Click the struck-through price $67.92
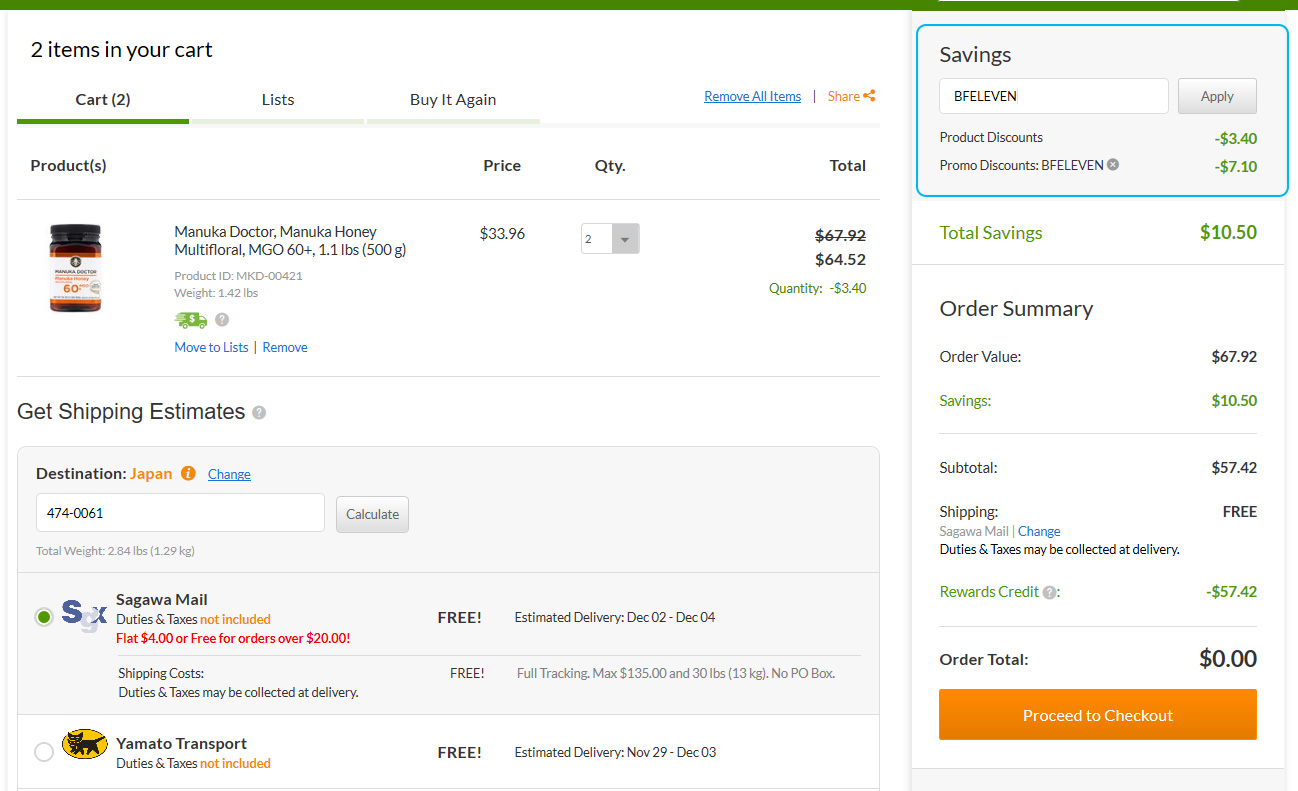This screenshot has width=1298, height=791. (840, 236)
